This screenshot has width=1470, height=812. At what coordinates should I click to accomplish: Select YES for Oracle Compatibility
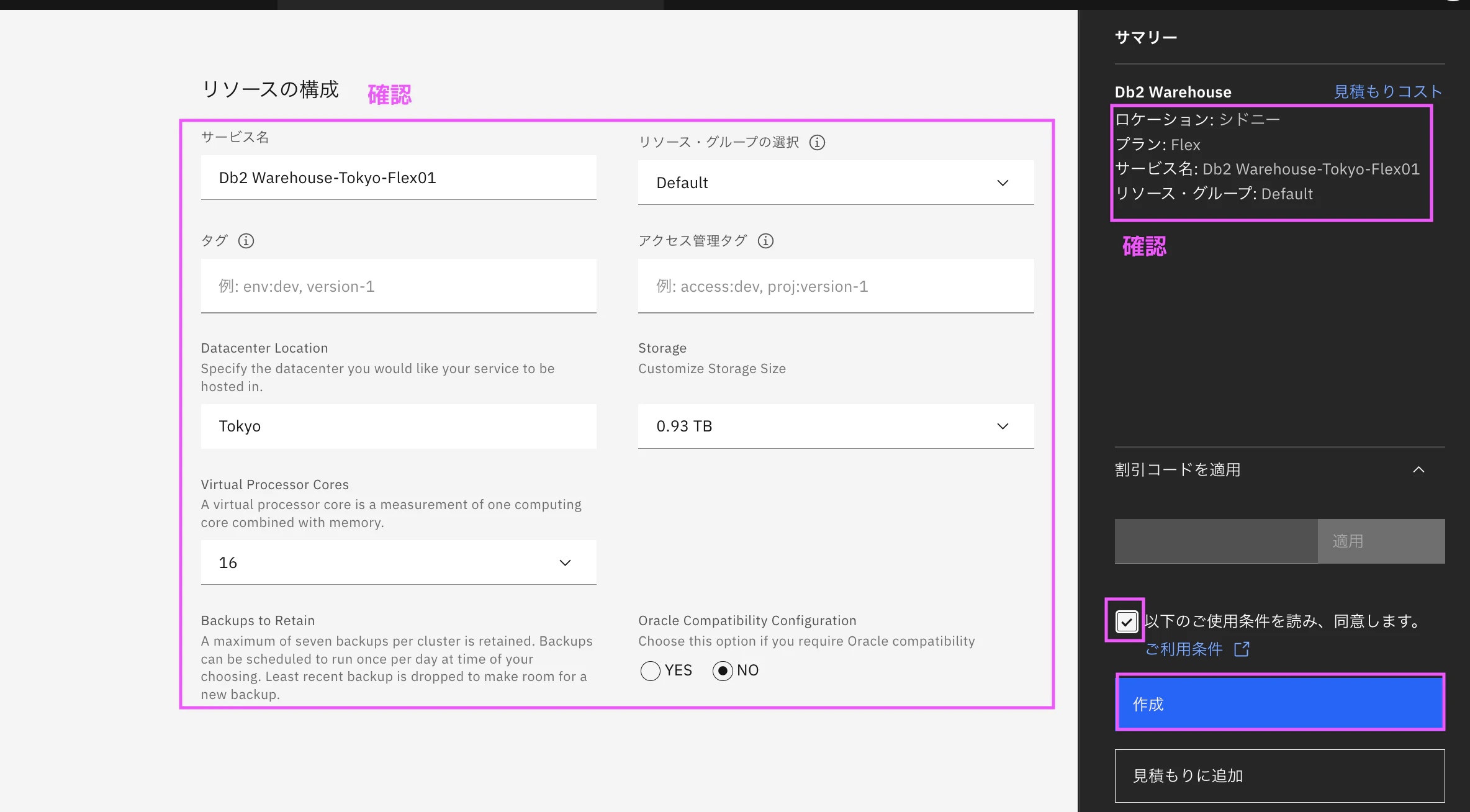tap(650, 670)
